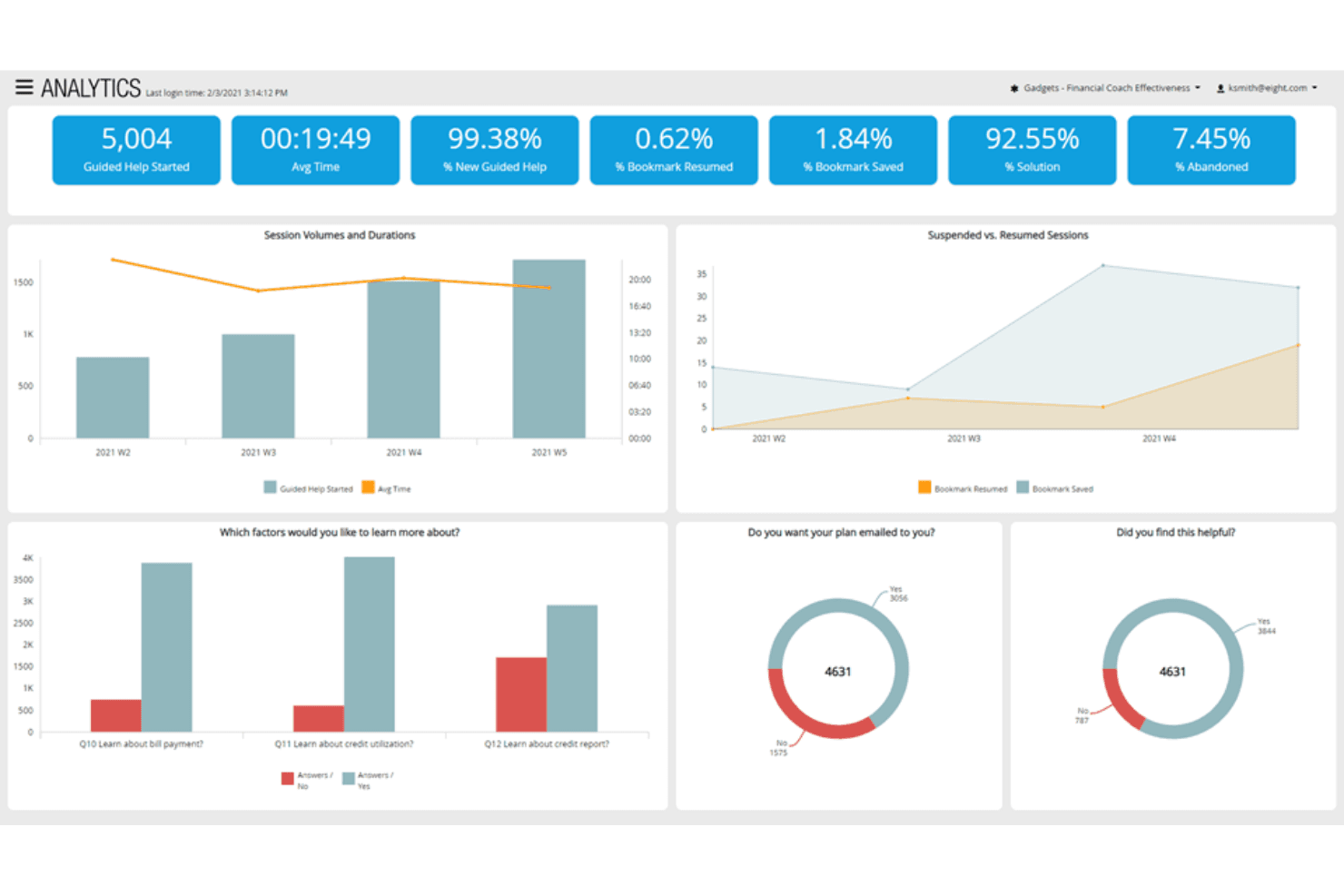The width and height of the screenshot is (1344, 896).
Task: Click the "Suspended vs. Resumed Sessions" chart title
Action: (x=1008, y=235)
